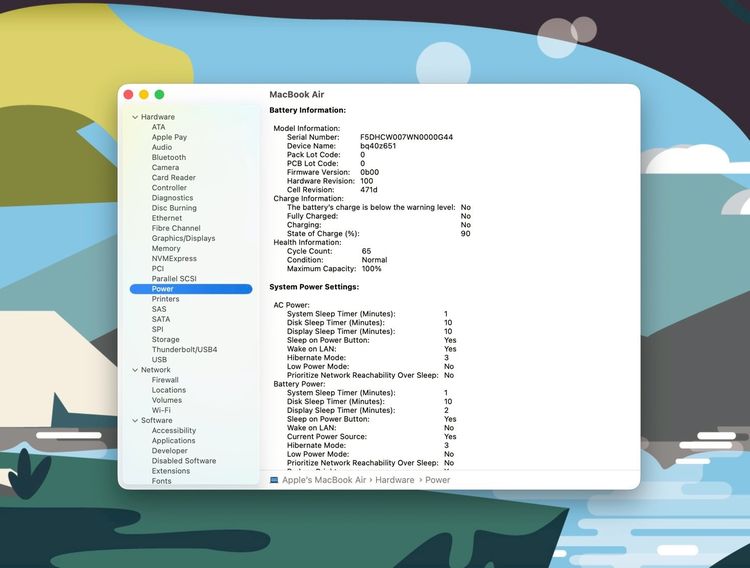Viewport: 750px width, 568px height.
Task: Select USB in the sidebar
Action: pyautogui.click(x=159, y=360)
